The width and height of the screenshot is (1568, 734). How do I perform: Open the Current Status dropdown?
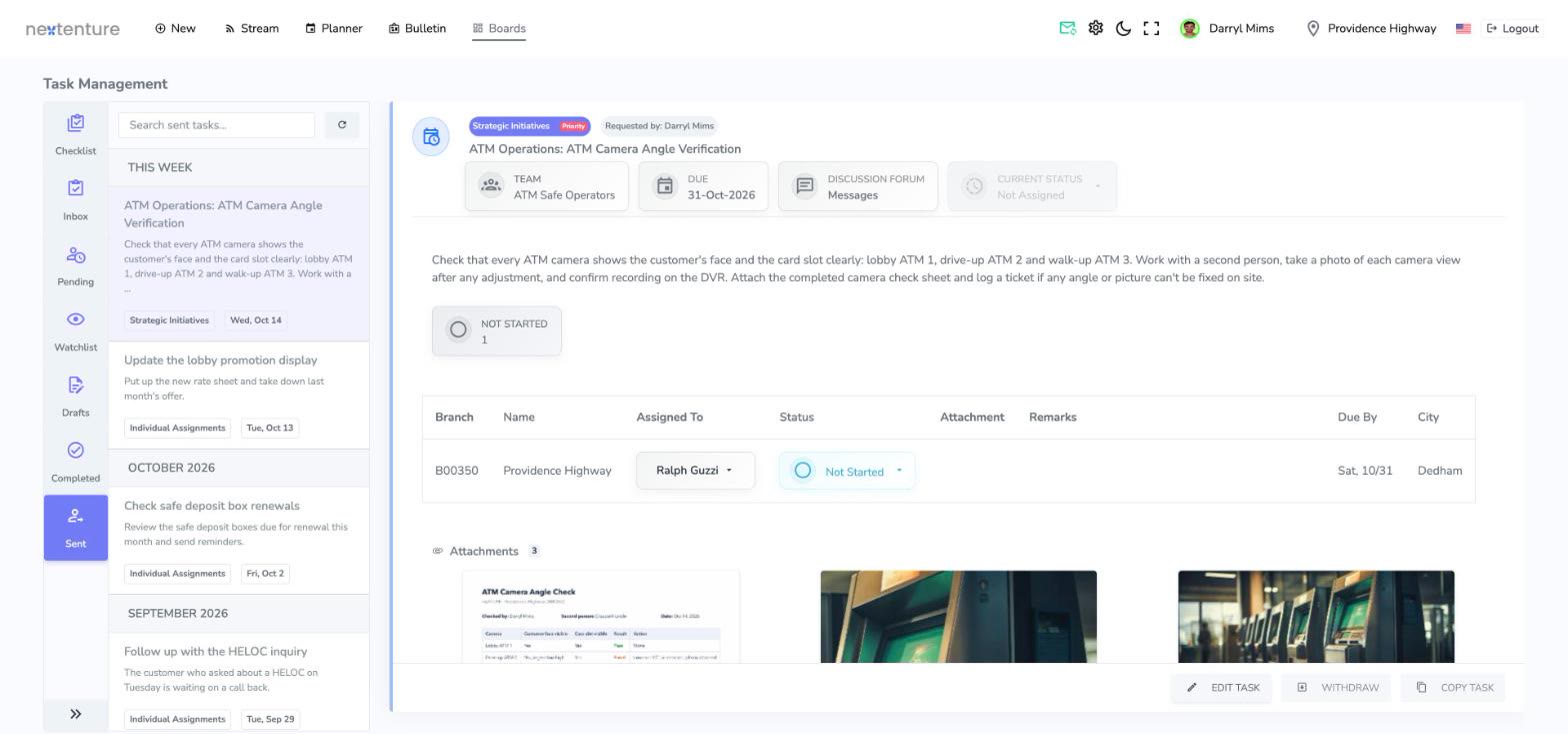(1031, 186)
